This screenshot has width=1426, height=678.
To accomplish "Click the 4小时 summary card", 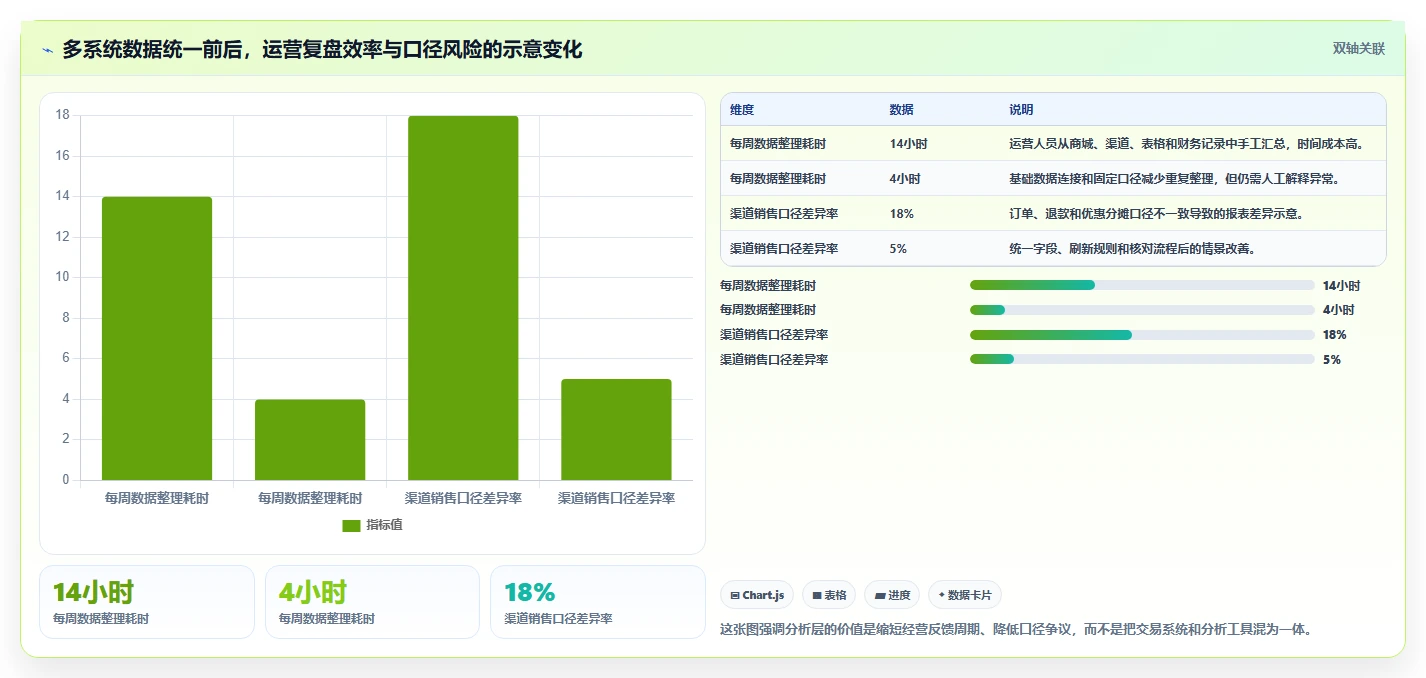I will click(x=373, y=602).
